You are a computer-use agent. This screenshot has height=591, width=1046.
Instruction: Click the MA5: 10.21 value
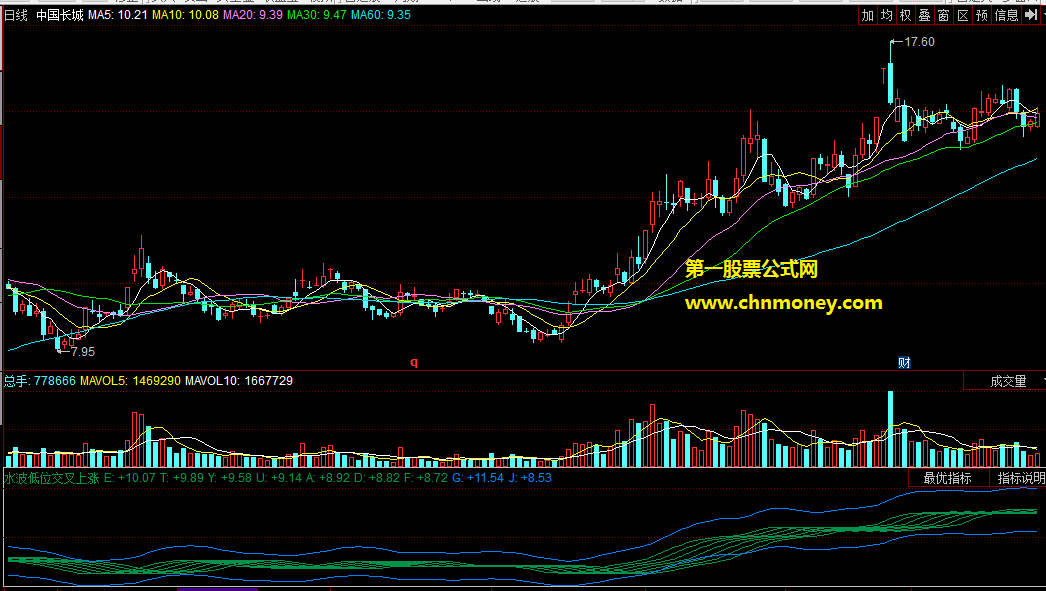pos(118,15)
